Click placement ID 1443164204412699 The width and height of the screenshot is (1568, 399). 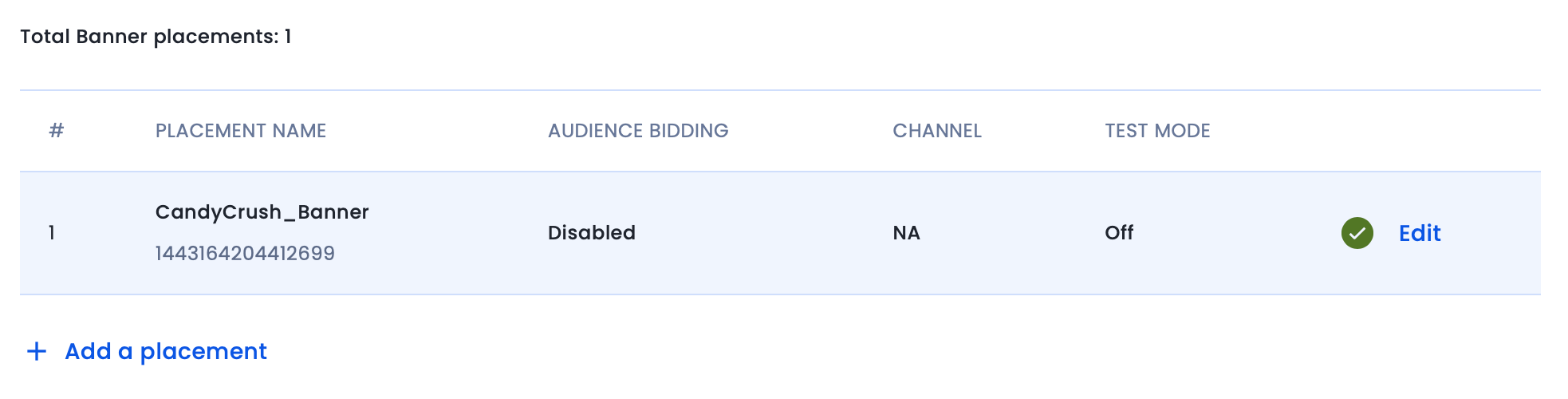click(245, 254)
